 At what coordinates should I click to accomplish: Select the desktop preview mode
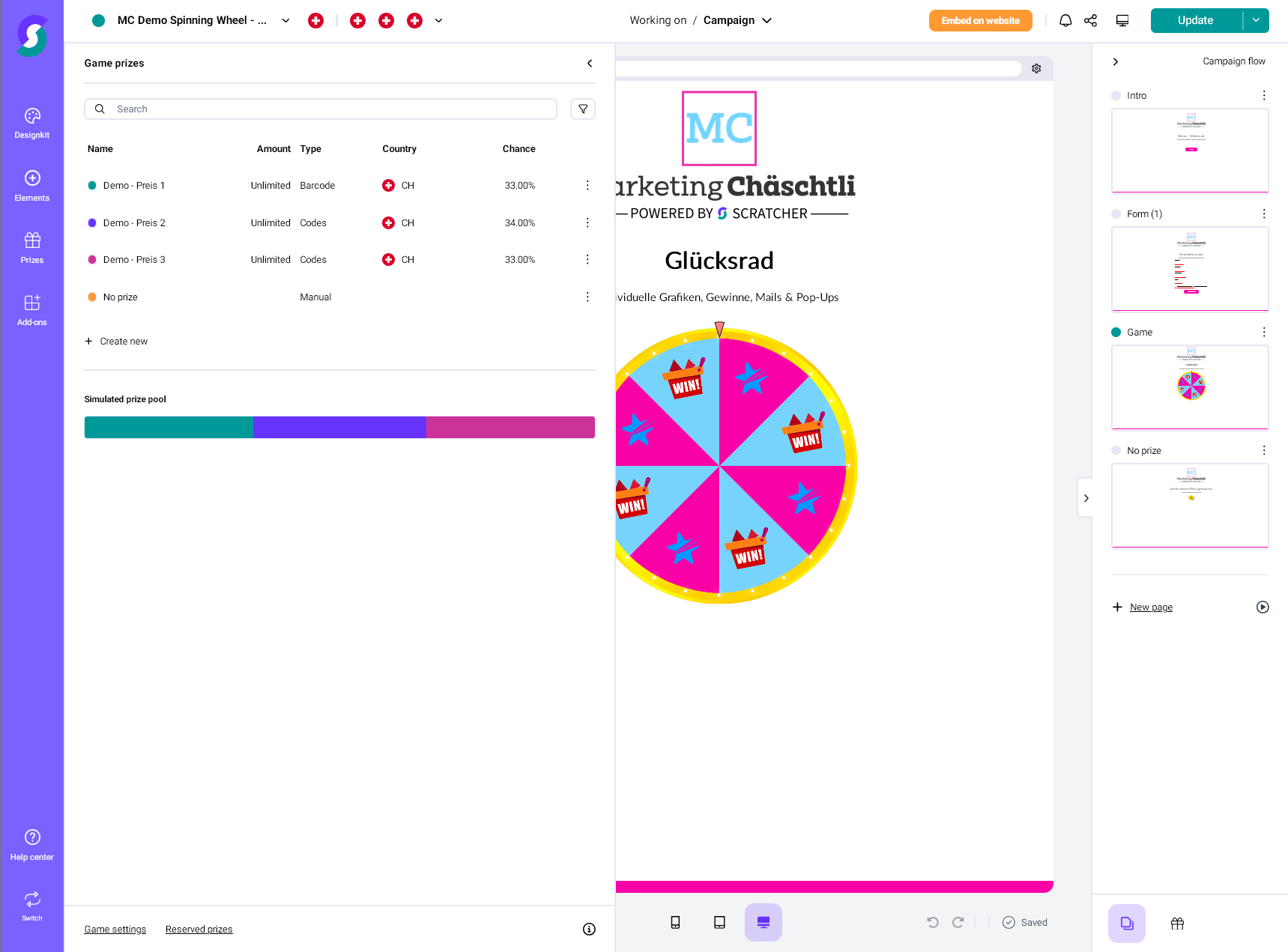click(x=763, y=922)
